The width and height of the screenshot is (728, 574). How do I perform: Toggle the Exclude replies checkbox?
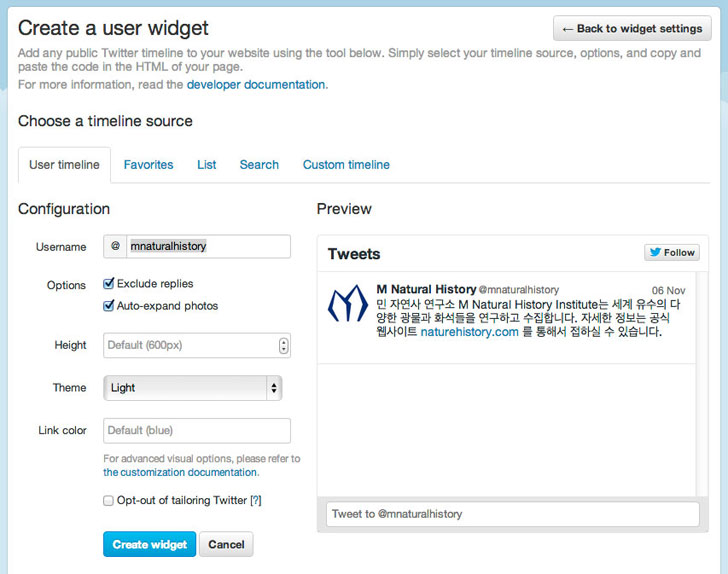coord(109,284)
